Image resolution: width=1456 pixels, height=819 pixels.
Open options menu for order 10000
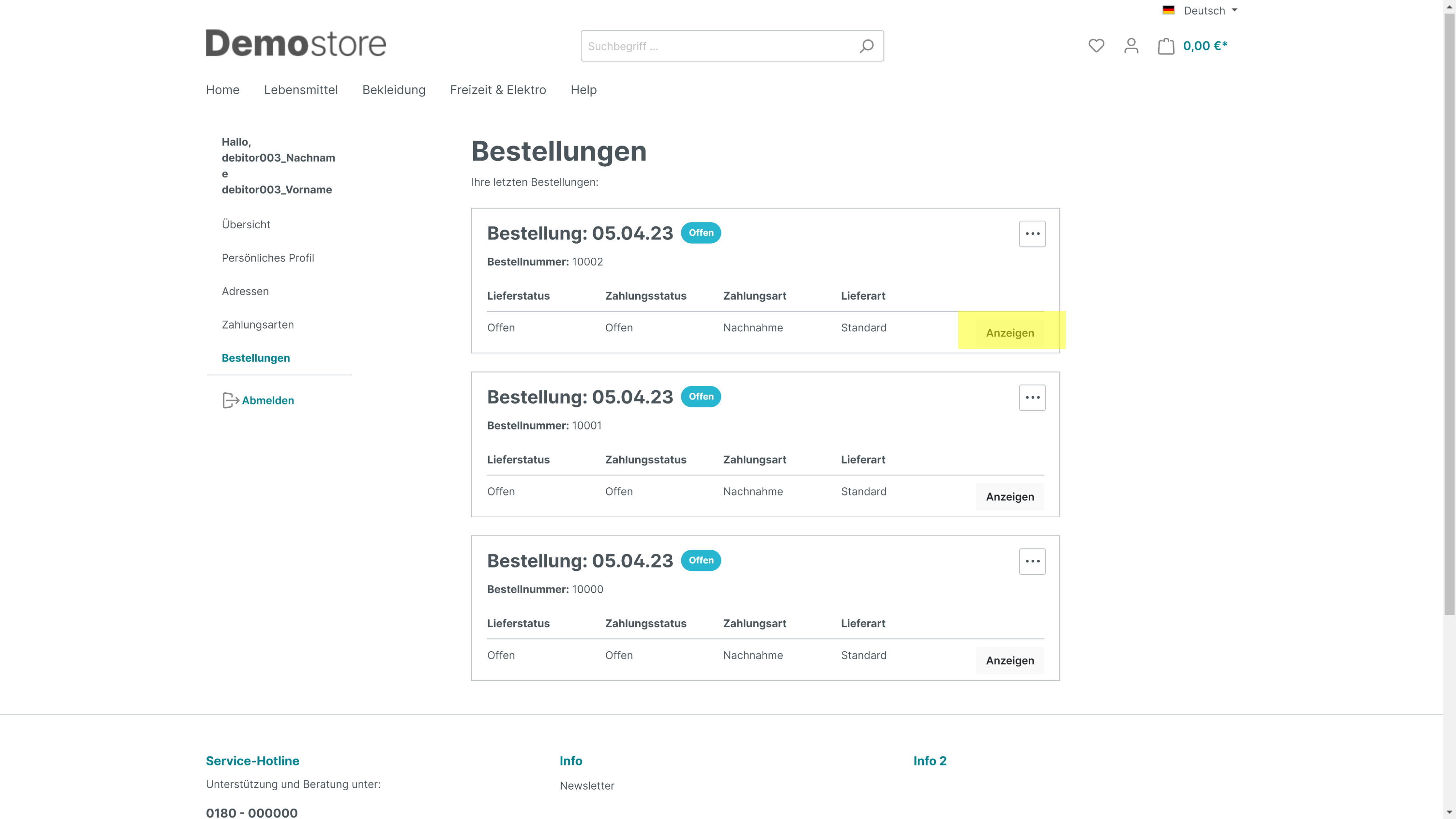pyautogui.click(x=1032, y=562)
